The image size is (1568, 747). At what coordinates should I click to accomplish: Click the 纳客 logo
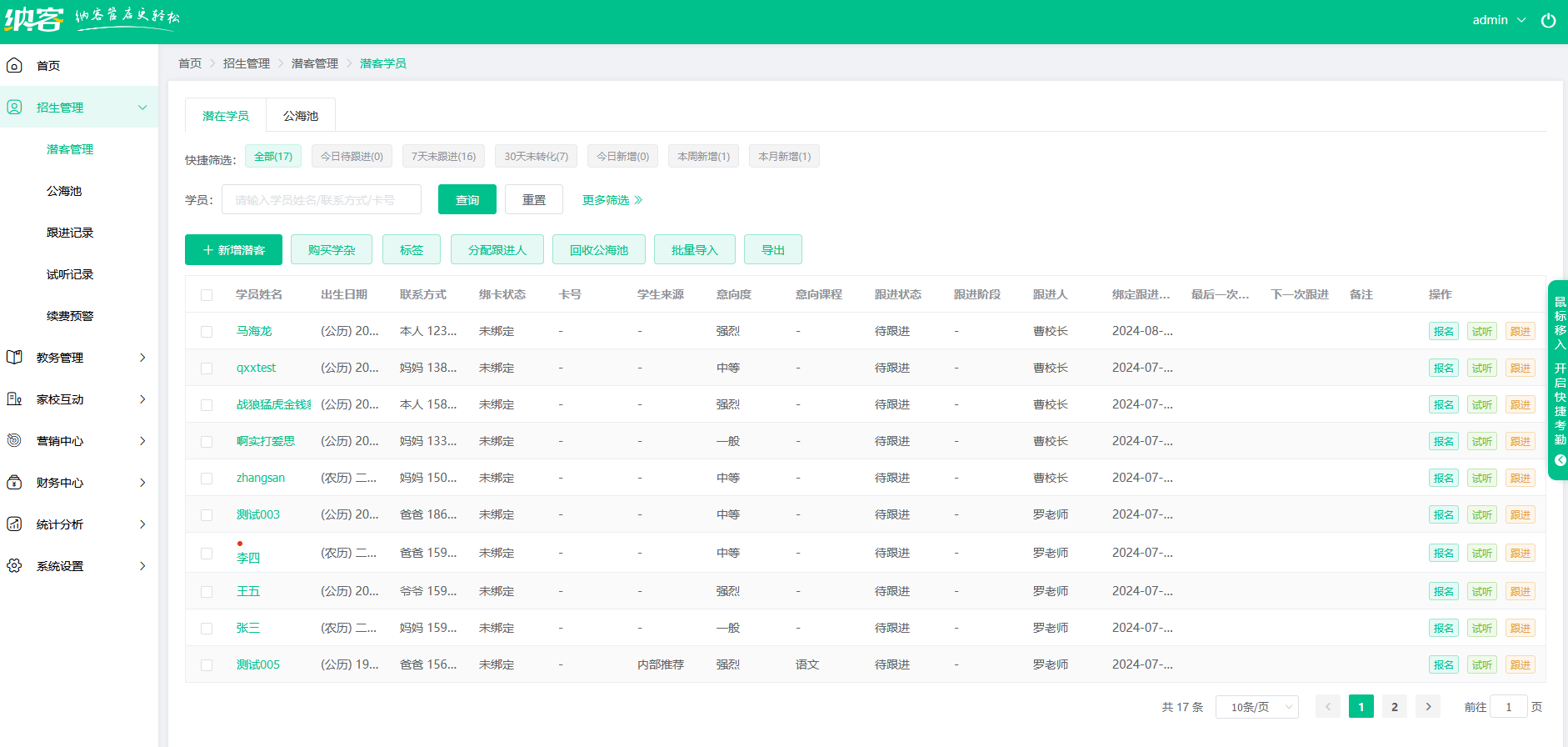coord(33,19)
